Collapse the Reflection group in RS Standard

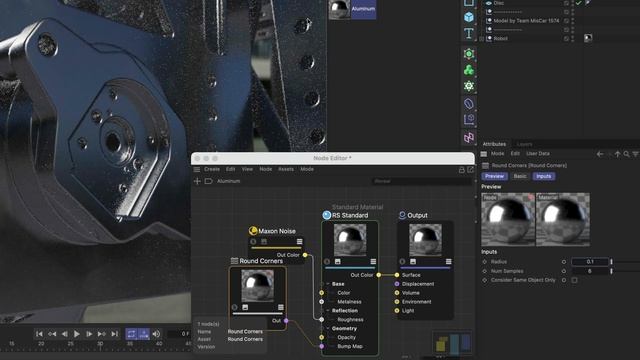328,311
